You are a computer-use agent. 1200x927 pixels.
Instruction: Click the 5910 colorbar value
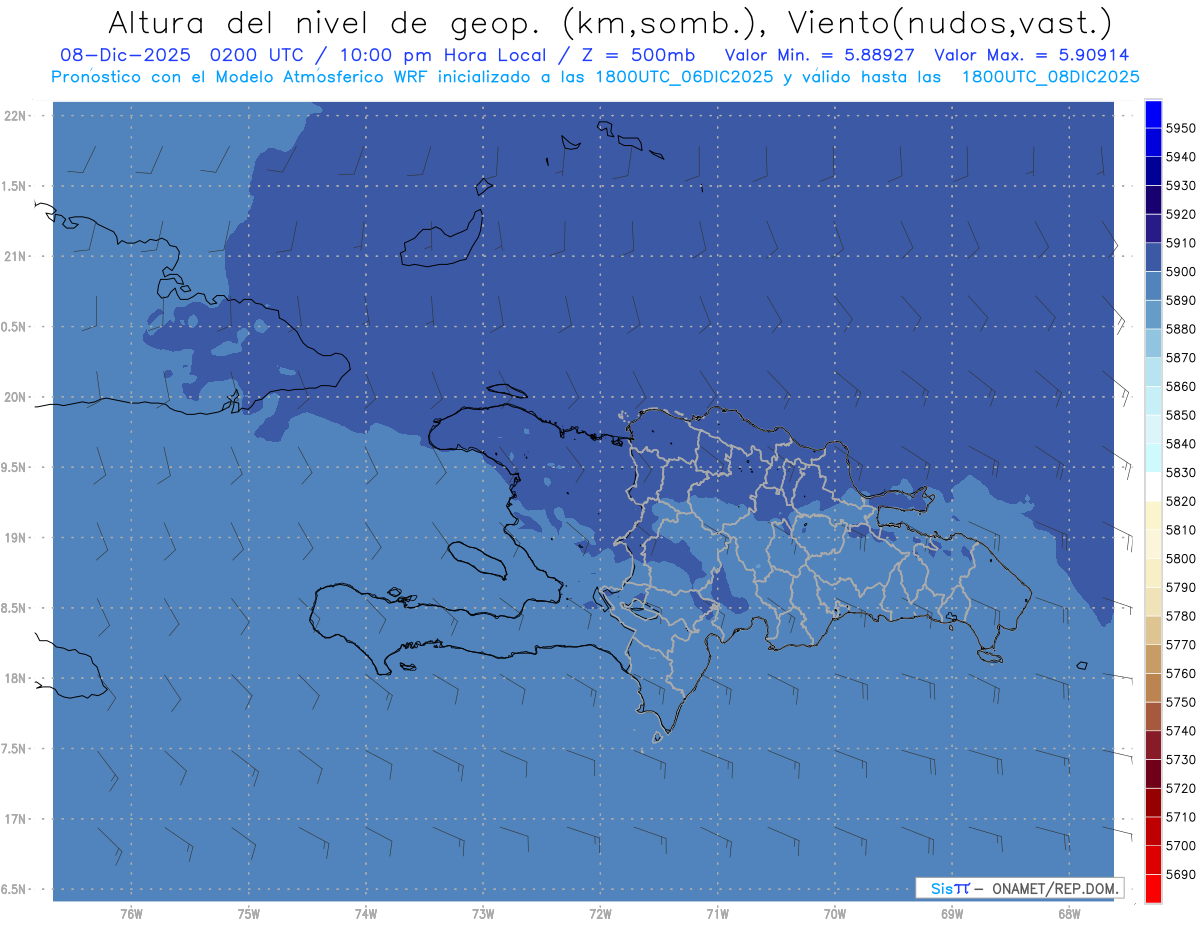tap(1181, 243)
